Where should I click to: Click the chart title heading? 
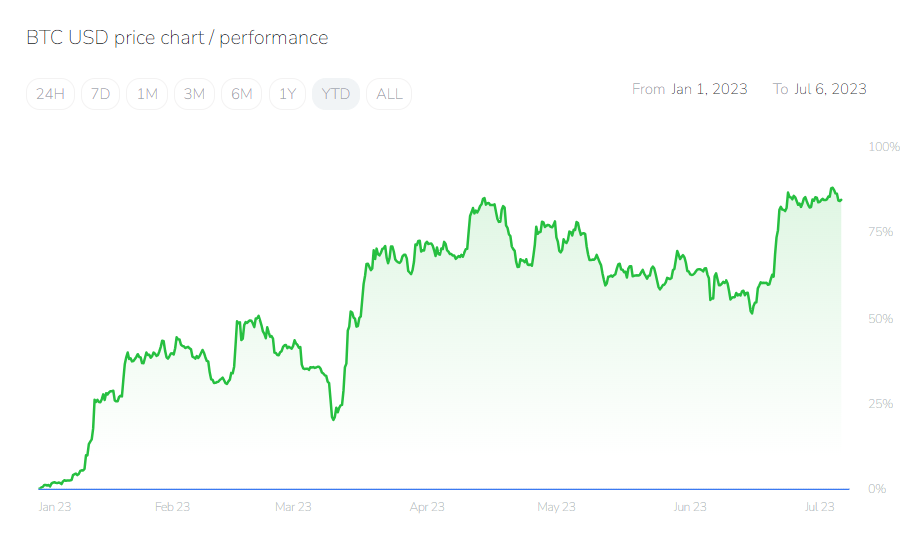[x=177, y=38]
